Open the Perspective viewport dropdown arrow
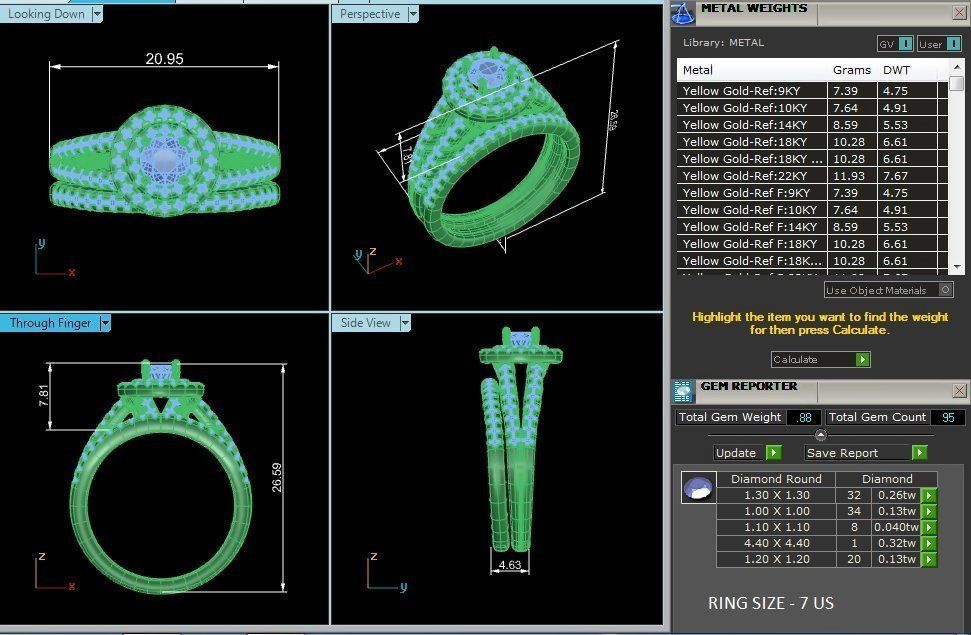971x635 pixels. tap(413, 14)
